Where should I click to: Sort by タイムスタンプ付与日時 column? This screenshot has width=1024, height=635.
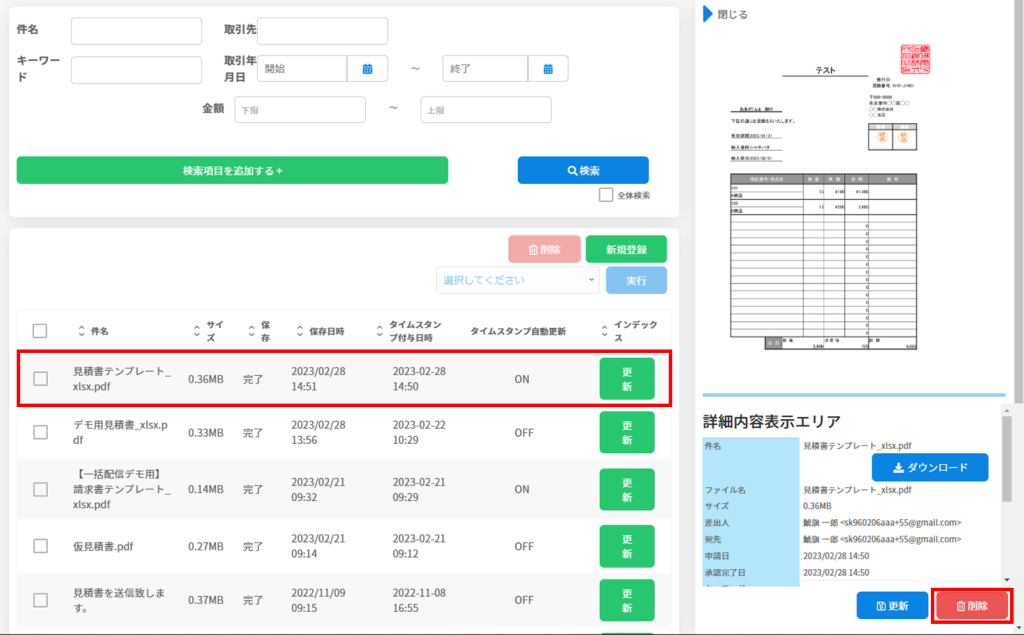pyautogui.click(x=379, y=331)
